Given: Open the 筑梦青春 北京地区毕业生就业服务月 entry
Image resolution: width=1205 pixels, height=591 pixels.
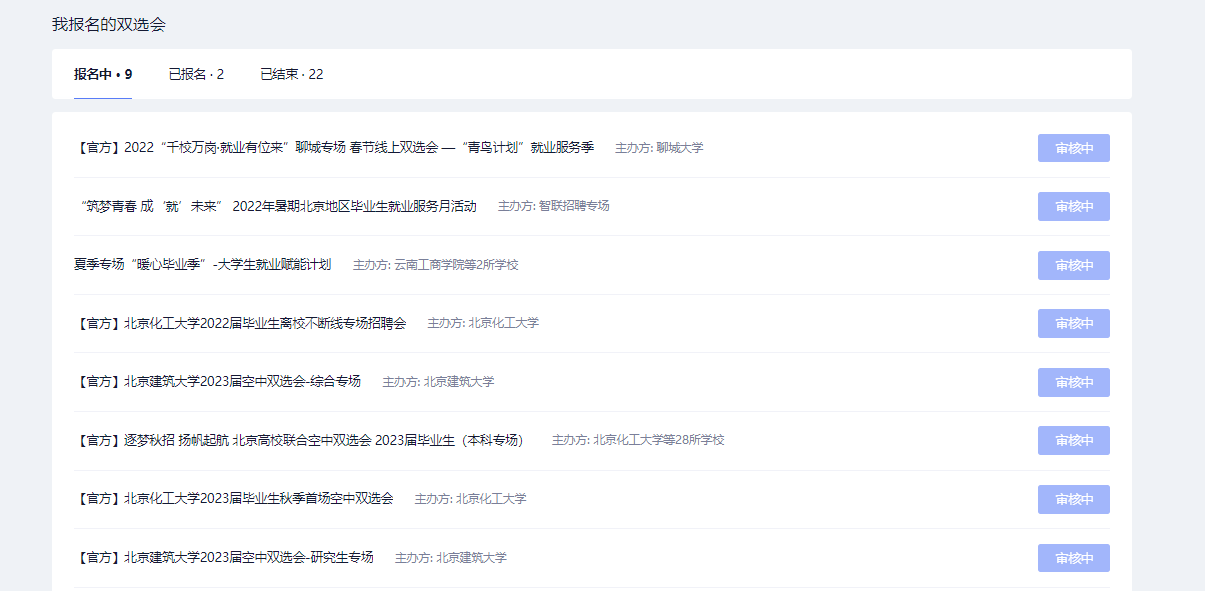Looking at the screenshot, I should 277,206.
